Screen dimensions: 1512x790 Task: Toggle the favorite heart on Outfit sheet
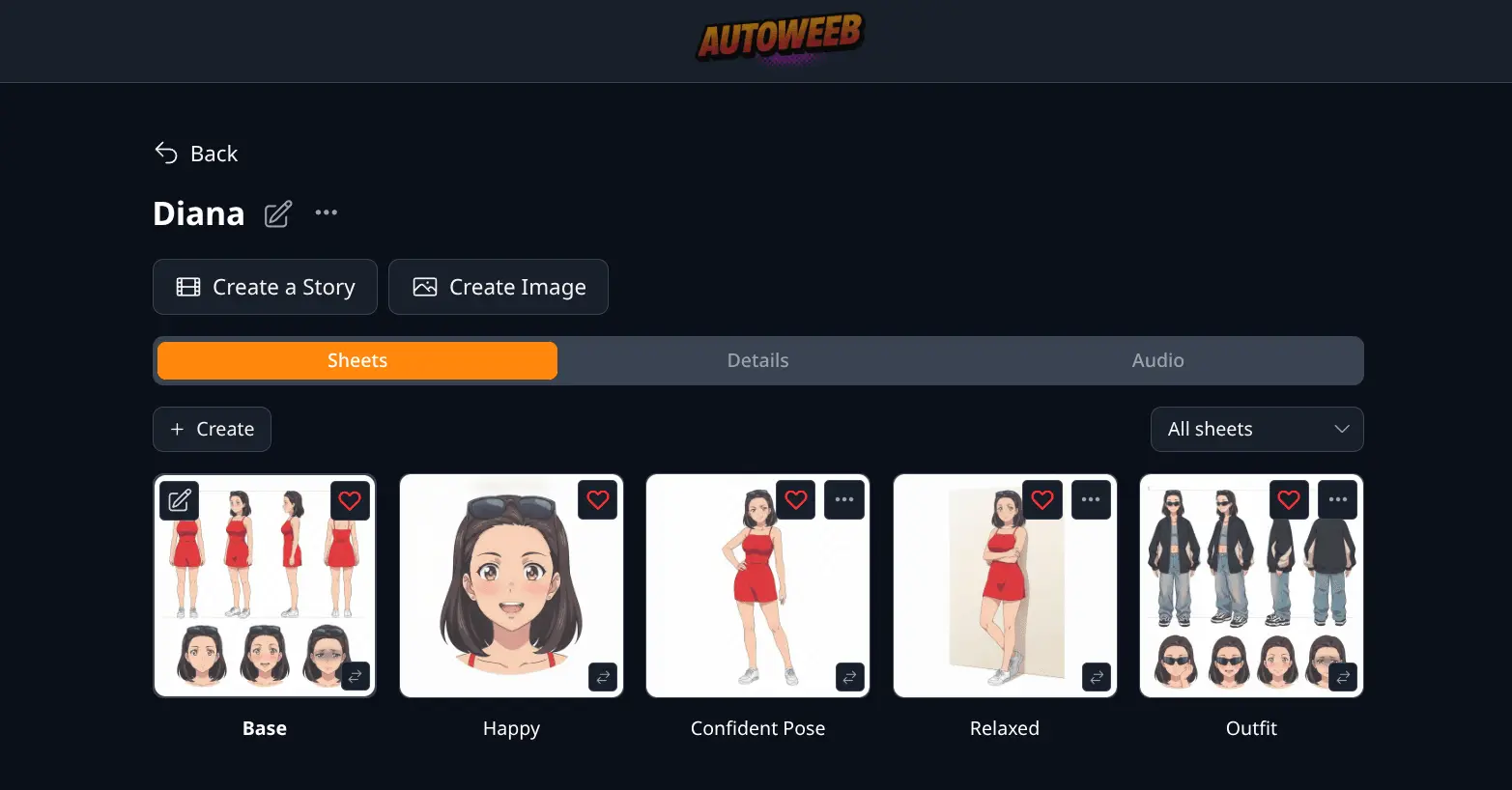[1289, 500]
